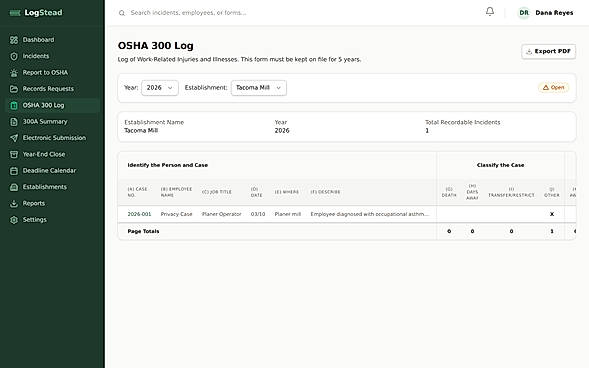Image resolution: width=589 pixels, height=368 pixels.
Task: Click the Incidents shield icon
Action: point(14,56)
